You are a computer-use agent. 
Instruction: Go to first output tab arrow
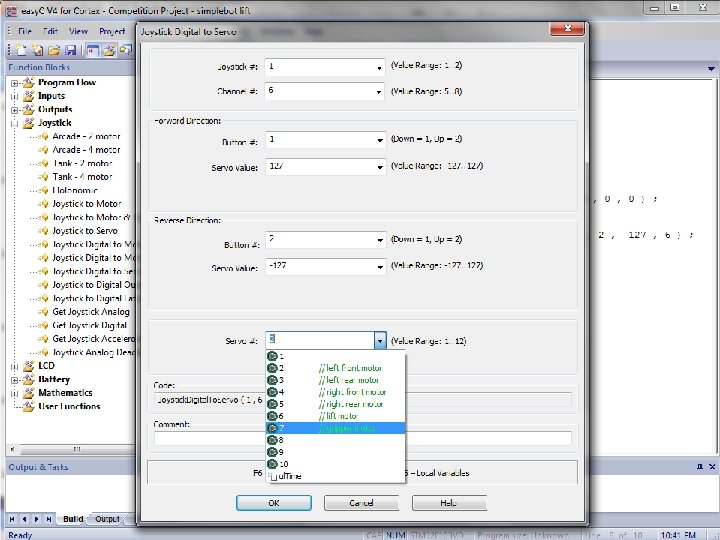pos(12,519)
